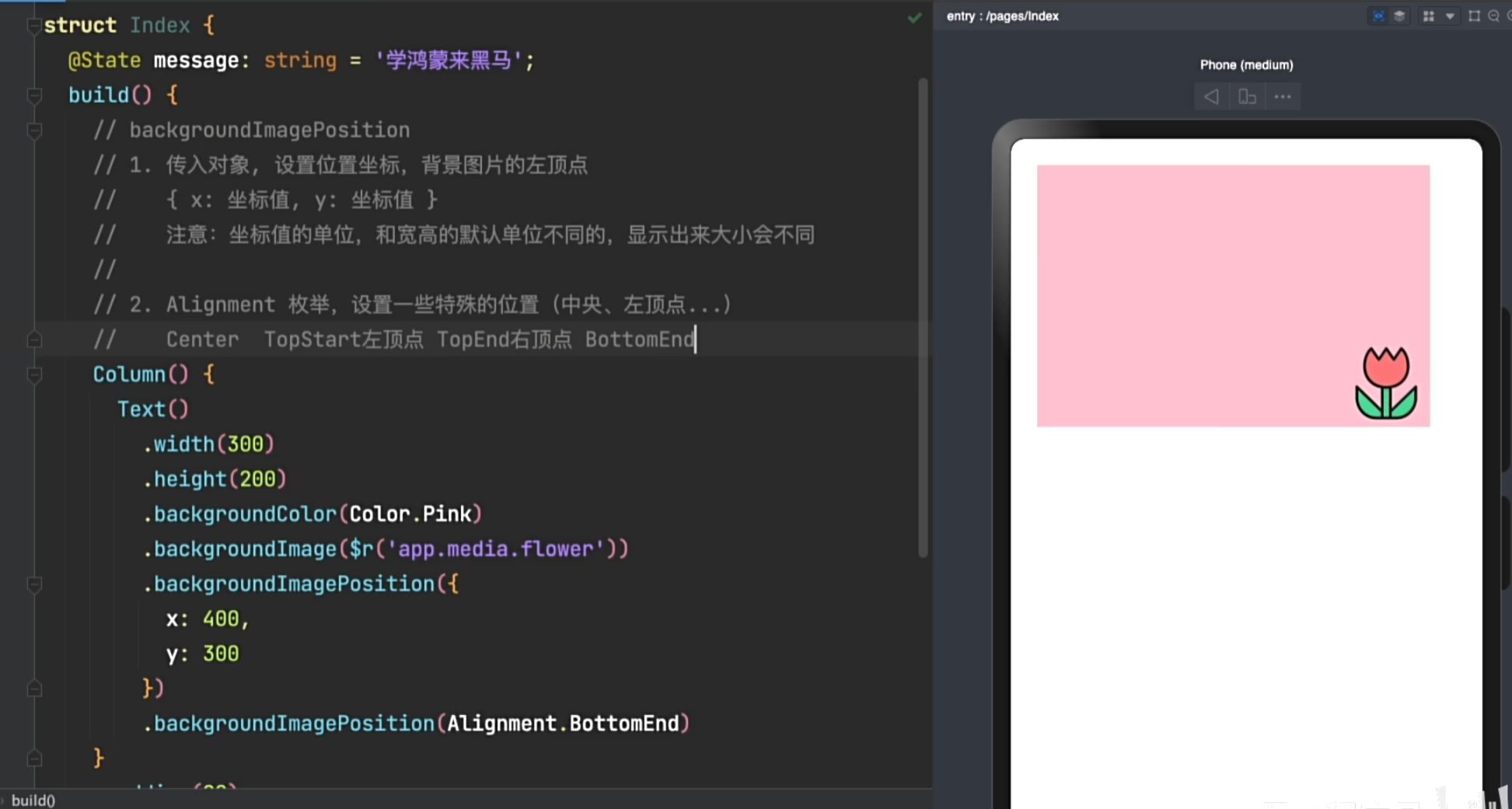This screenshot has height=809, width=1512.
Task: Click the fold end marker beside the }) line
Action: tap(34, 689)
